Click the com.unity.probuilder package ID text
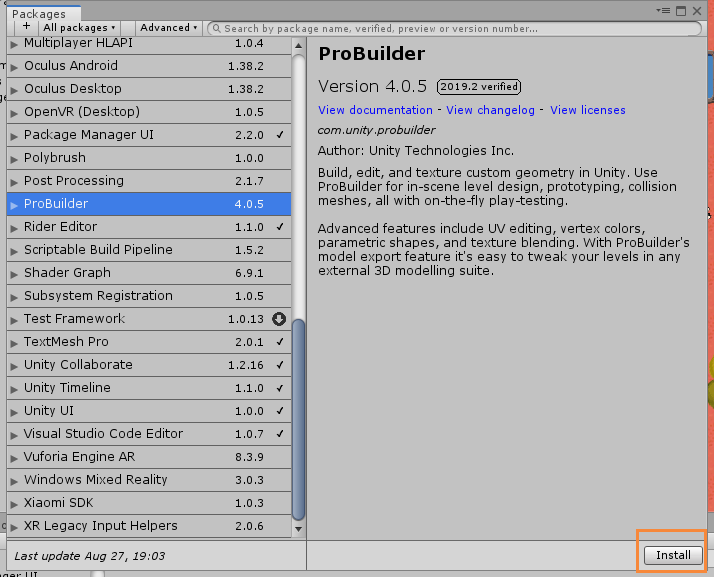The height and width of the screenshot is (577, 714). pyautogui.click(x=377, y=130)
